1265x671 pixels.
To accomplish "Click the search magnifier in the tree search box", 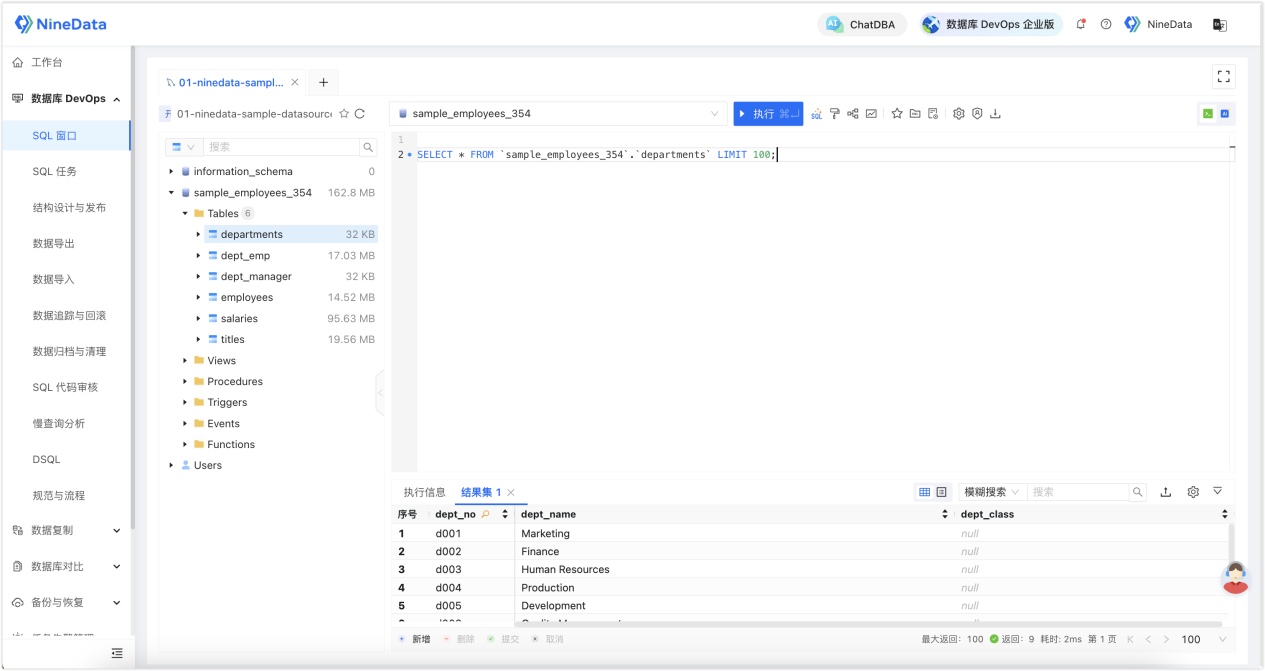I will click(x=367, y=147).
